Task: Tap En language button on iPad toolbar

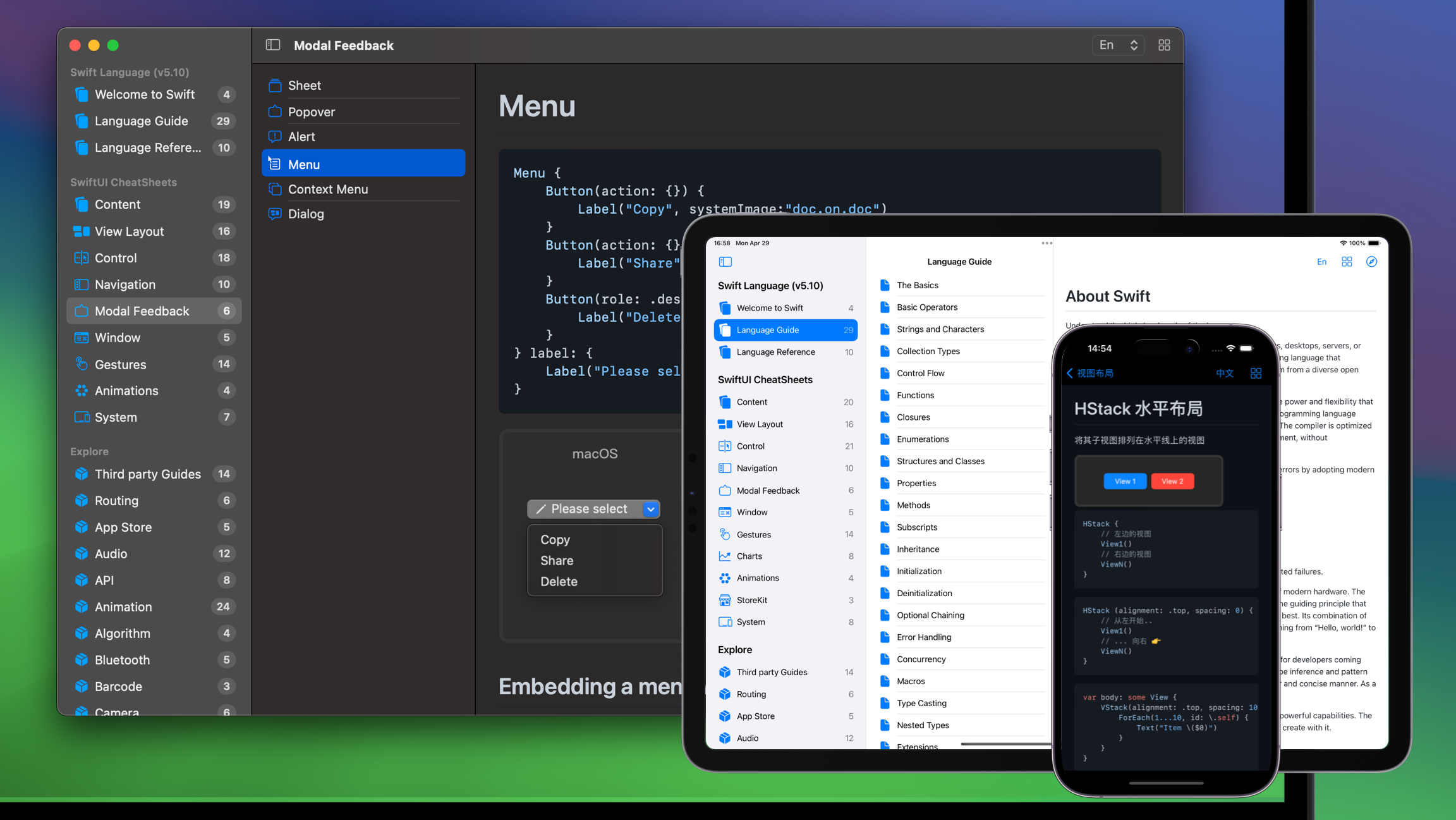Action: [x=1321, y=262]
